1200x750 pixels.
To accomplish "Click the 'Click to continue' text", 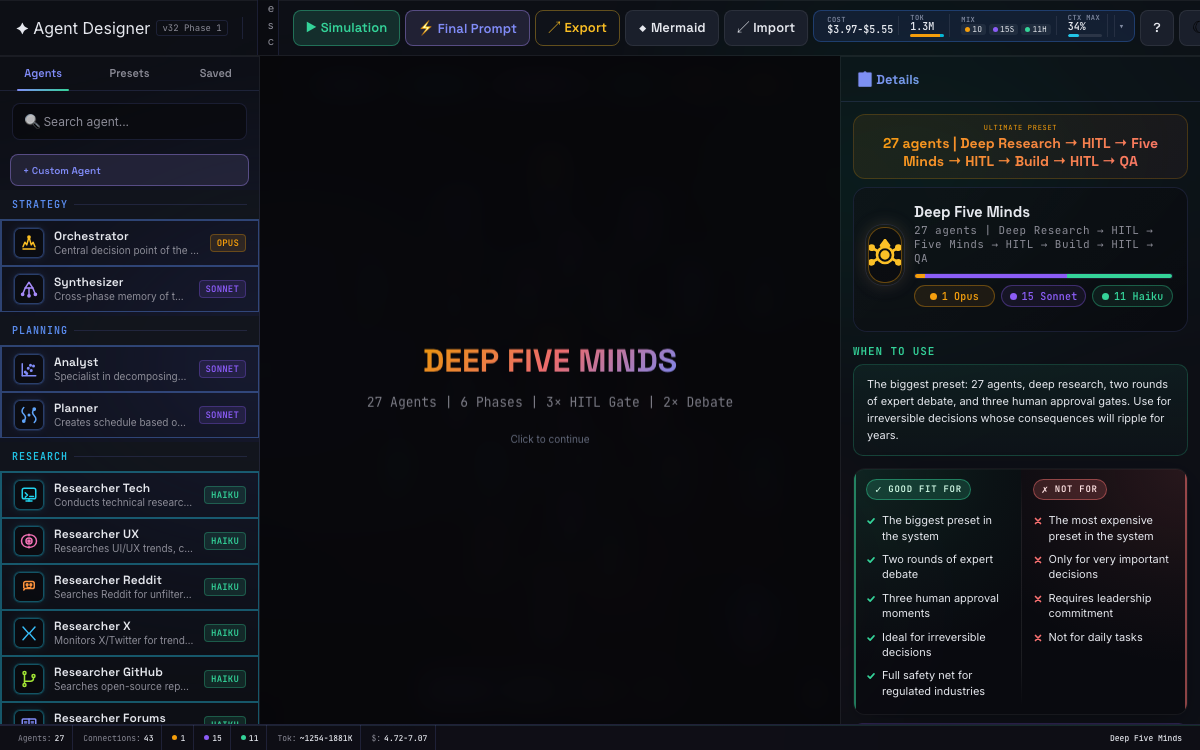I will (550, 439).
